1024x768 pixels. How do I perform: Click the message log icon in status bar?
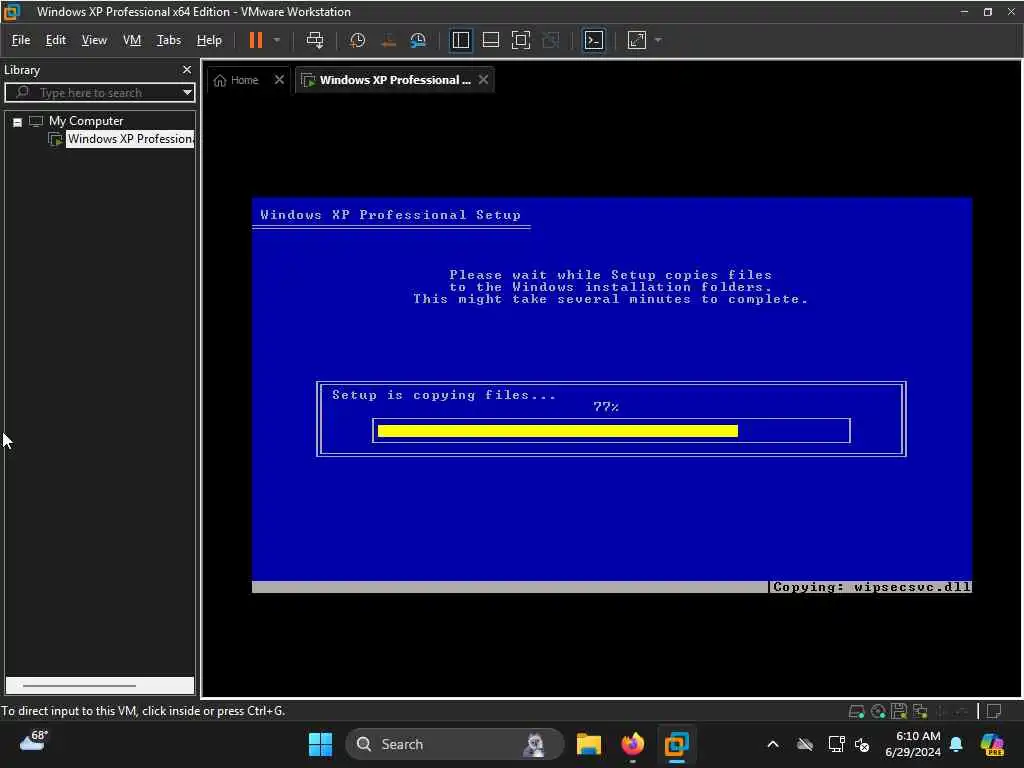(994, 711)
